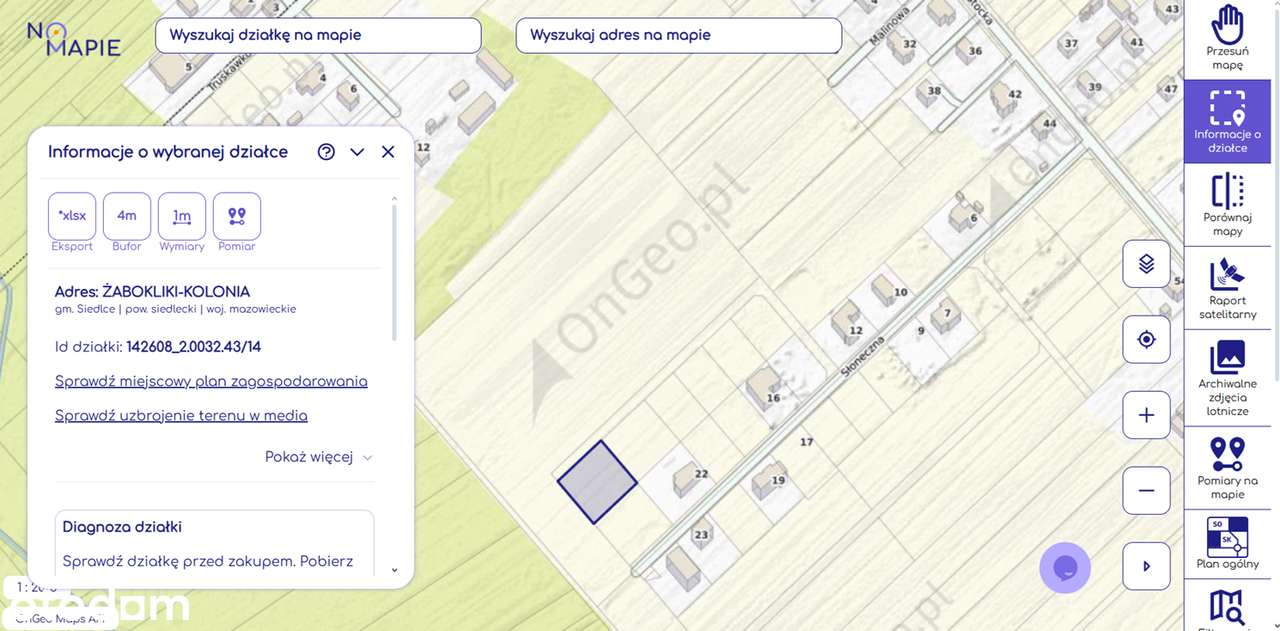Select the Przesuń mapę hand tool

[x=1227, y=40]
